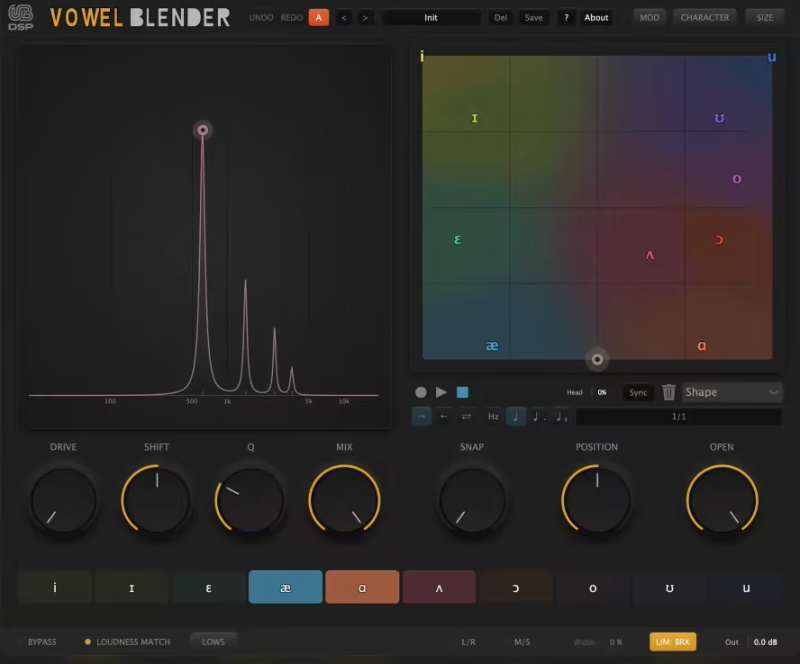Toggle the ʌ vowel button in bottom row
Image resolution: width=800 pixels, height=664 pixels.
439,587
